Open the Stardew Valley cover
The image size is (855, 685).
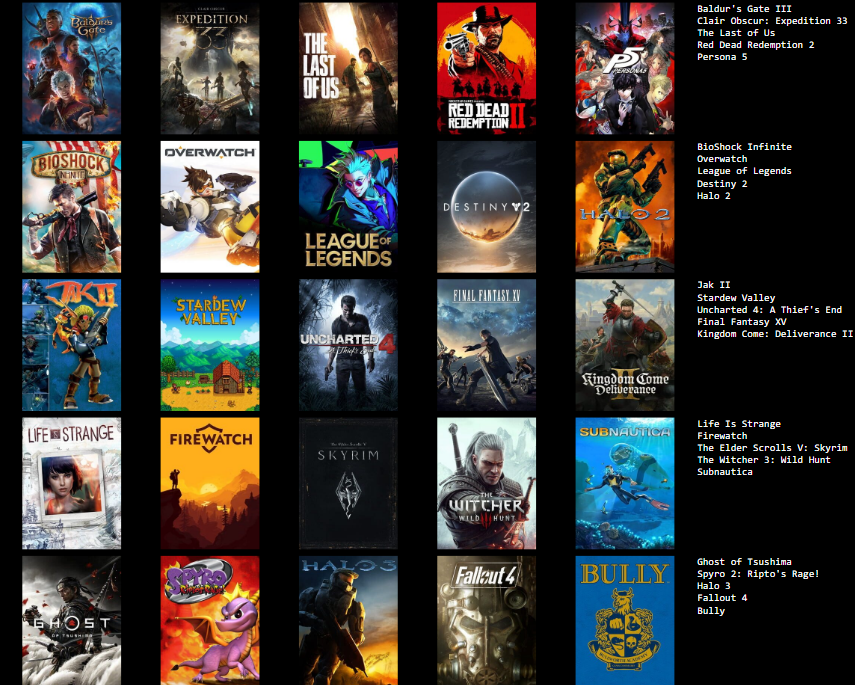point(210,345)
